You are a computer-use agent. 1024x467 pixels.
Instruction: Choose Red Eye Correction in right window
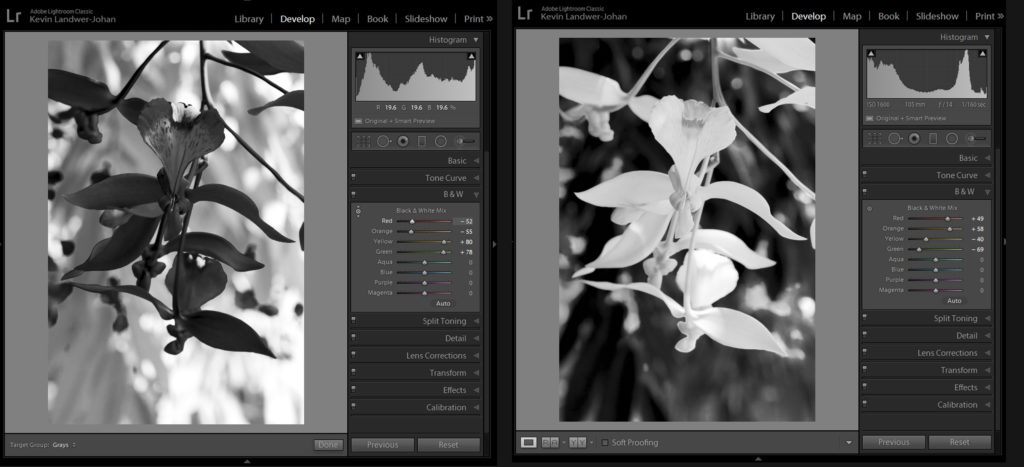[913, 139]
